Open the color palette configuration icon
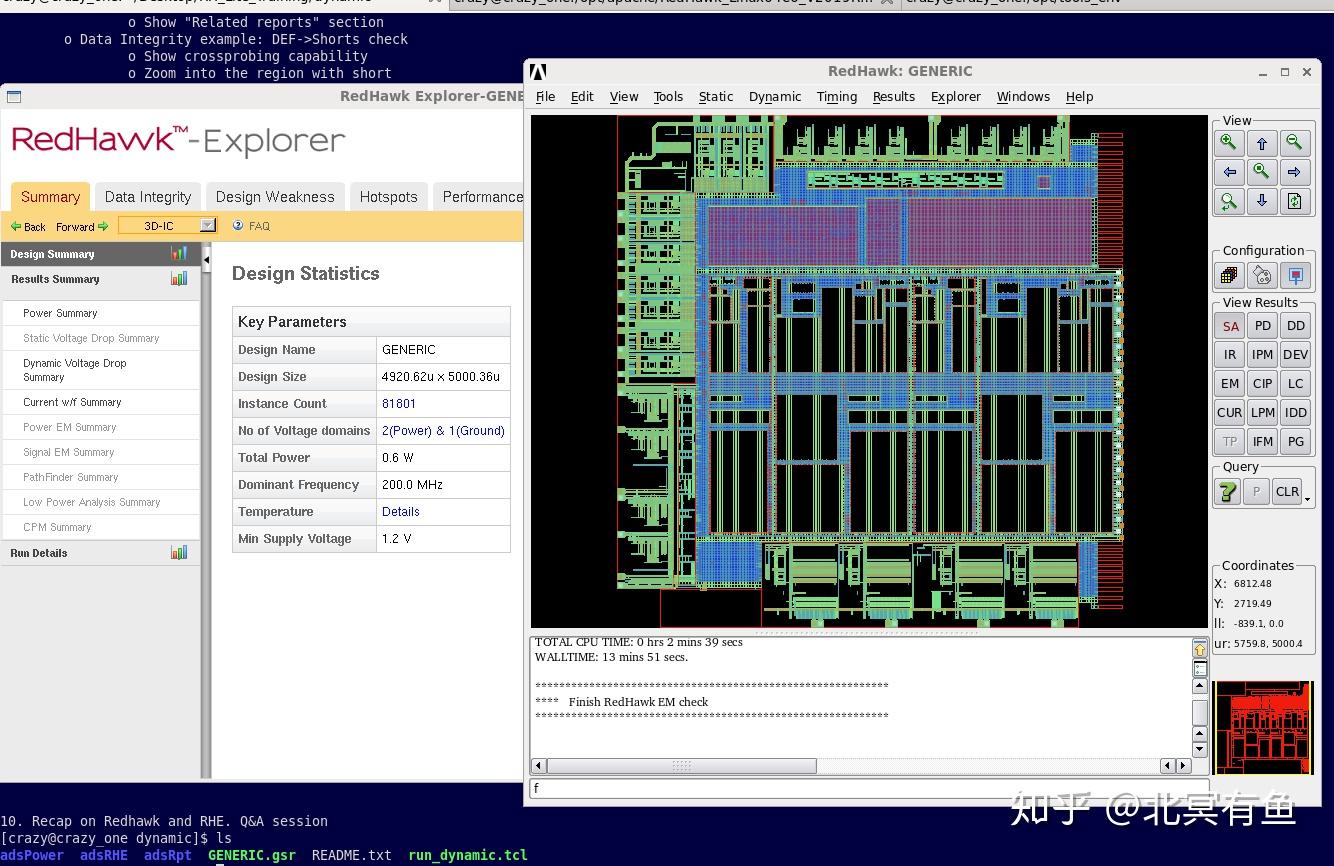This screenshot has height=866, width=1334. pyautogui.click(x=1262, y=275)
